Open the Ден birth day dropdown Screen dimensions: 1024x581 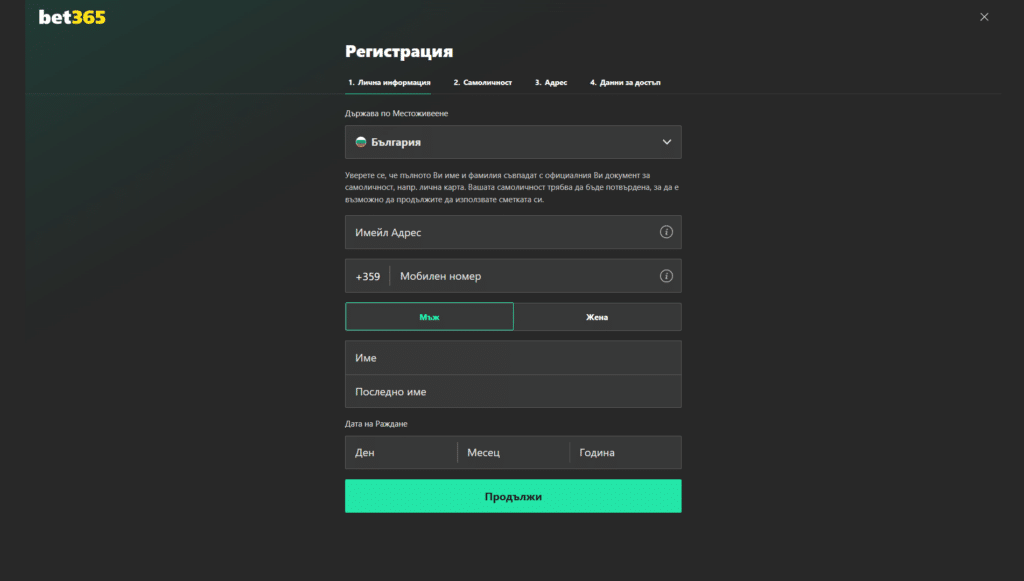(x=400, y=453)
